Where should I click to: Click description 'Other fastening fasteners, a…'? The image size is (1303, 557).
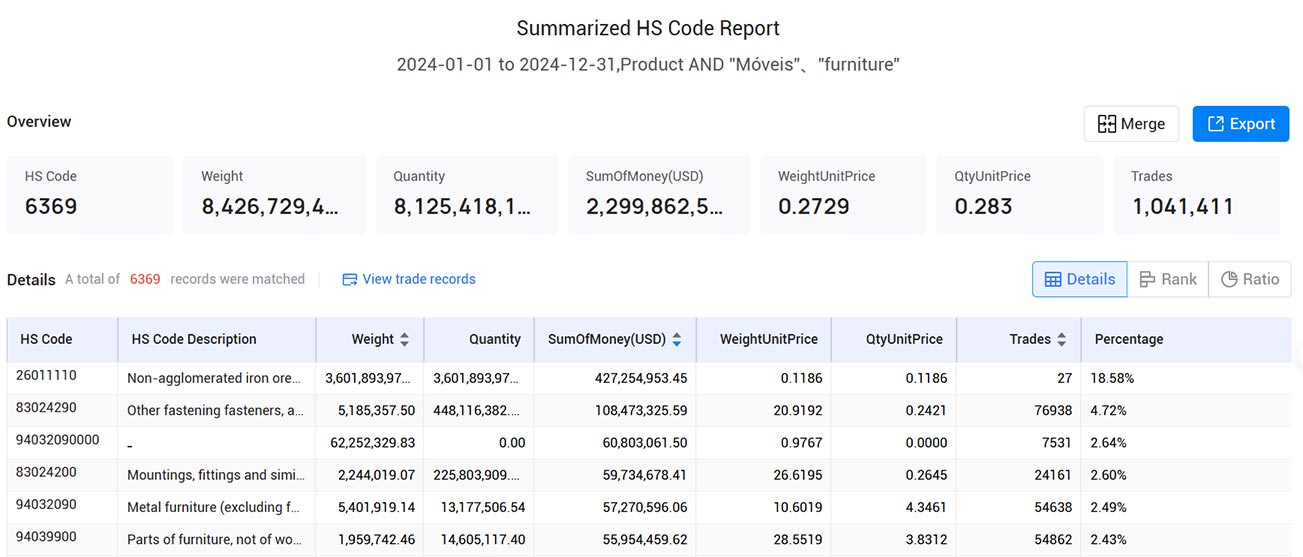tap(215, 410)
